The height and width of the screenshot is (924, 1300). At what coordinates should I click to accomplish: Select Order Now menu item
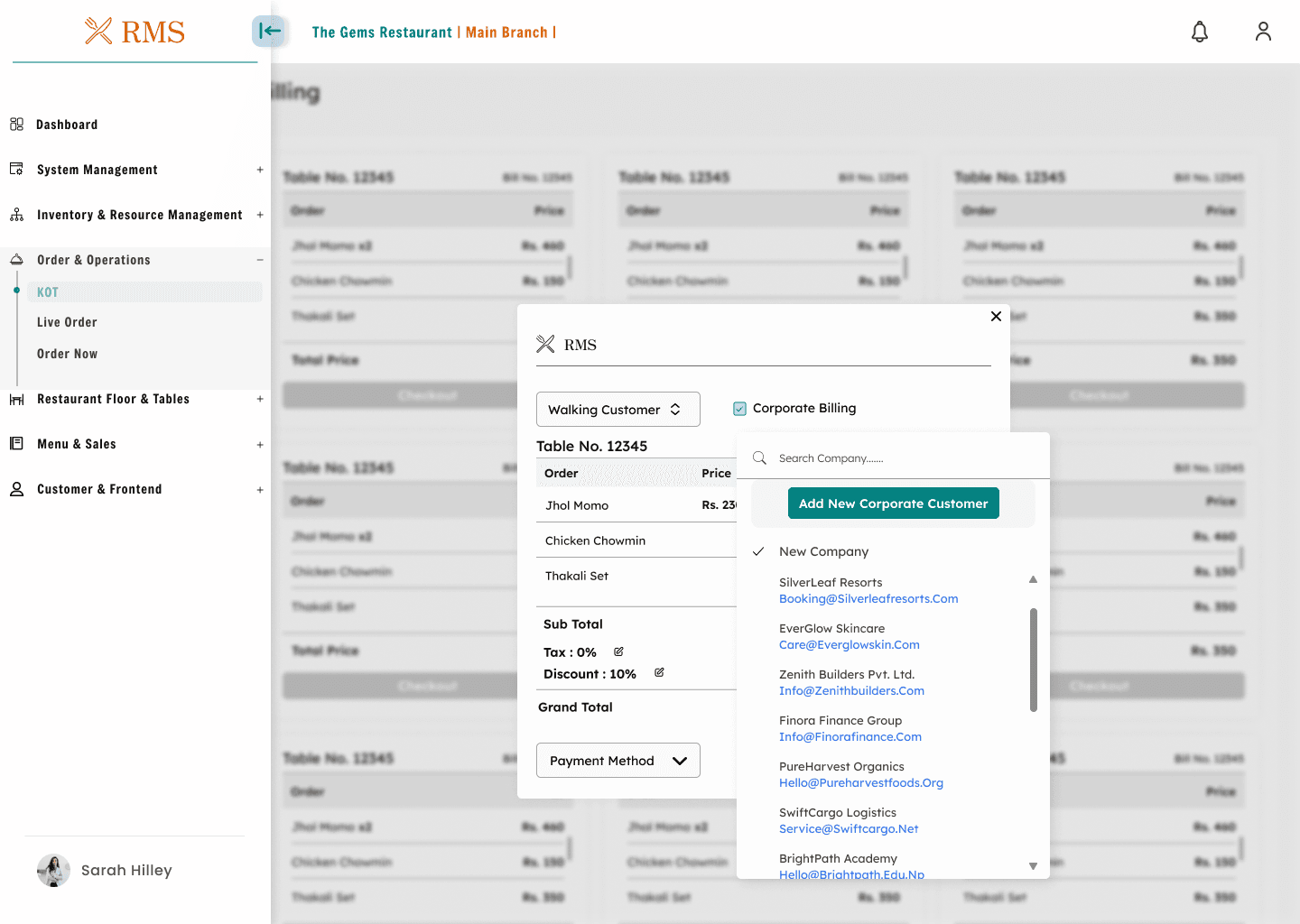[67, 354]
